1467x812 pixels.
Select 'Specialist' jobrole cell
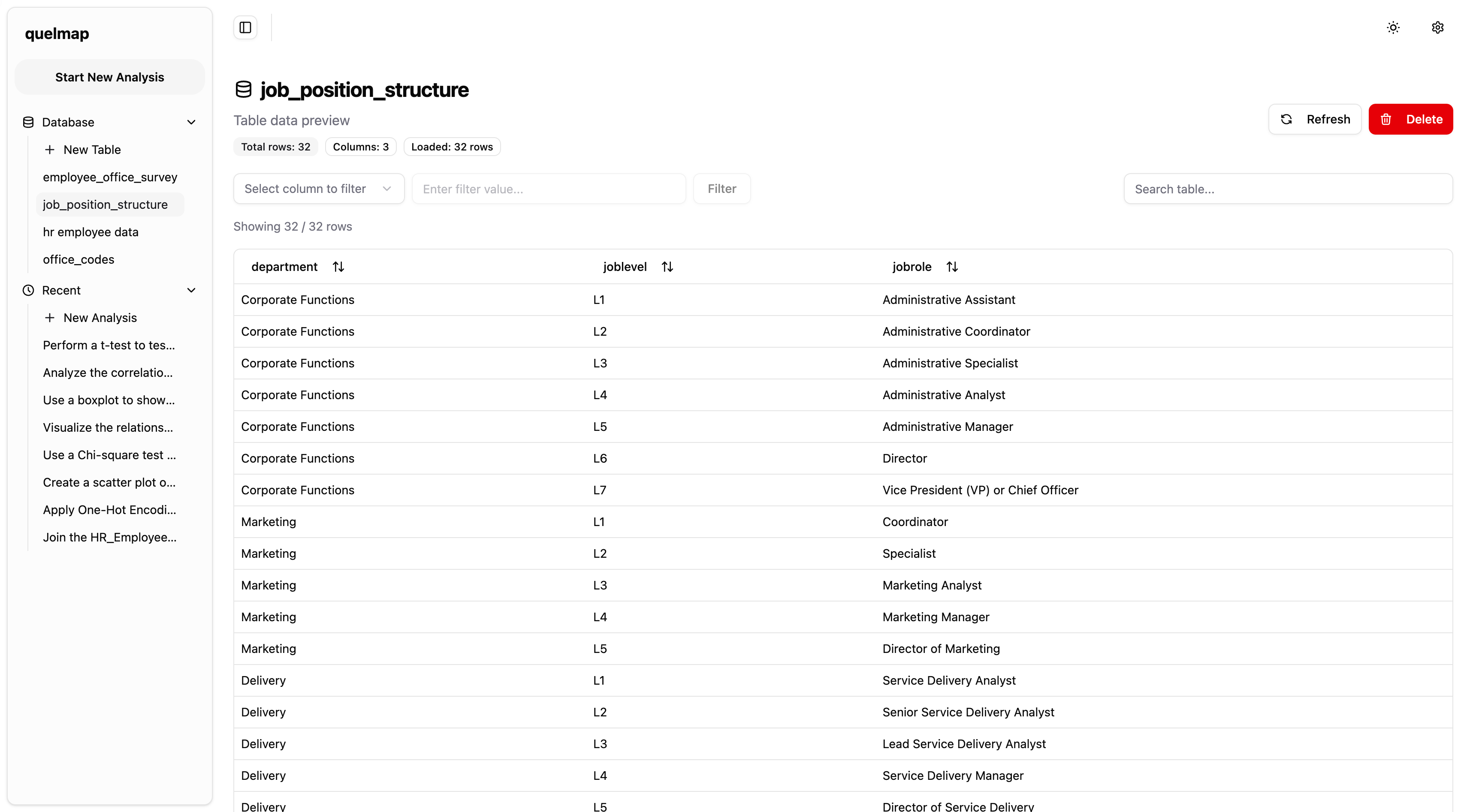pyautogui.click(x=909, y=553)
